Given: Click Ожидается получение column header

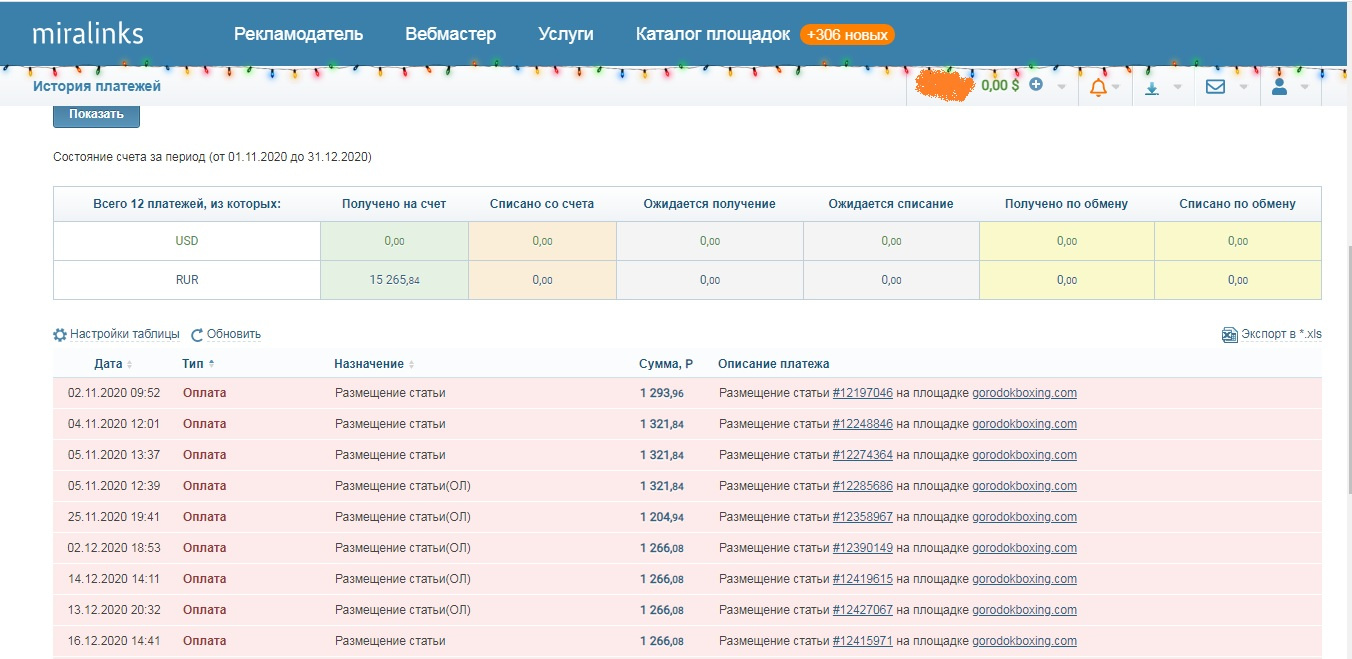Looking at the screenshot, I should pyautogui.click(x=710, y=204).
